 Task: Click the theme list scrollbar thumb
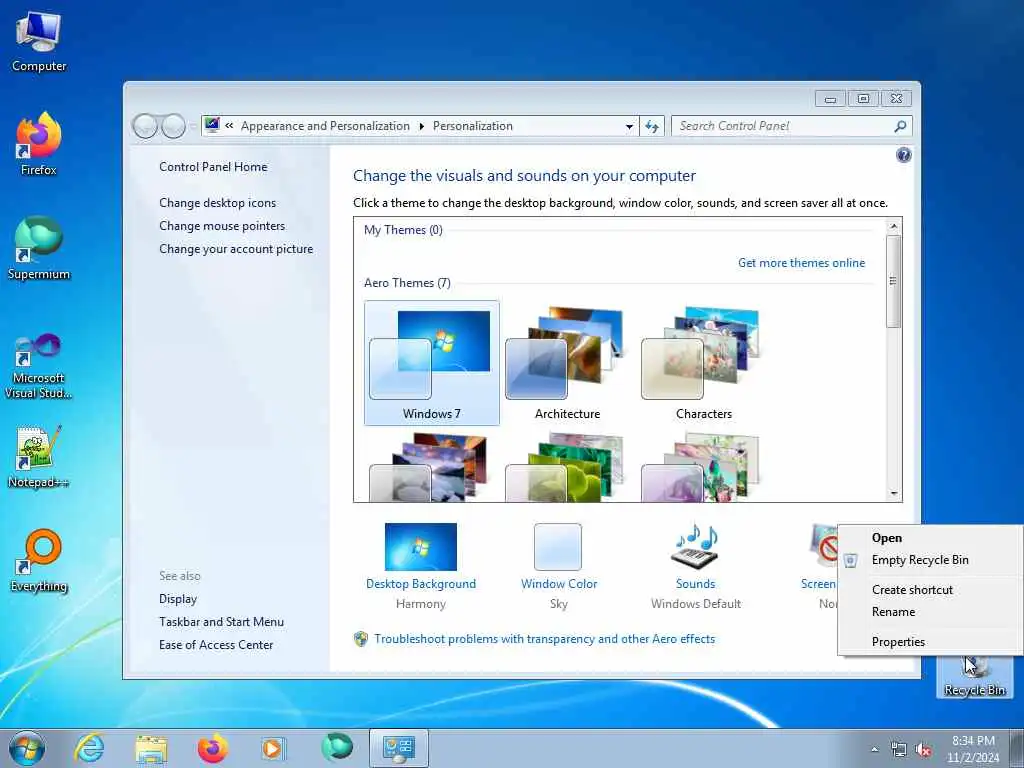pos(893,281)
